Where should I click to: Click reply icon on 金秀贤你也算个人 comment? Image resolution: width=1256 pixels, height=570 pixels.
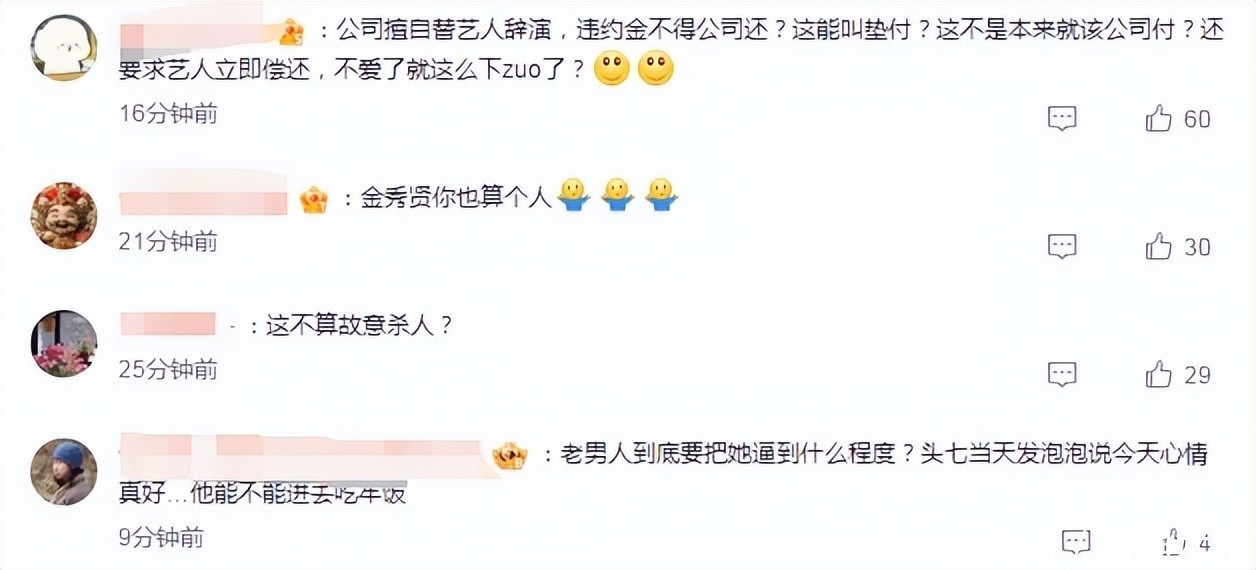1062,246
